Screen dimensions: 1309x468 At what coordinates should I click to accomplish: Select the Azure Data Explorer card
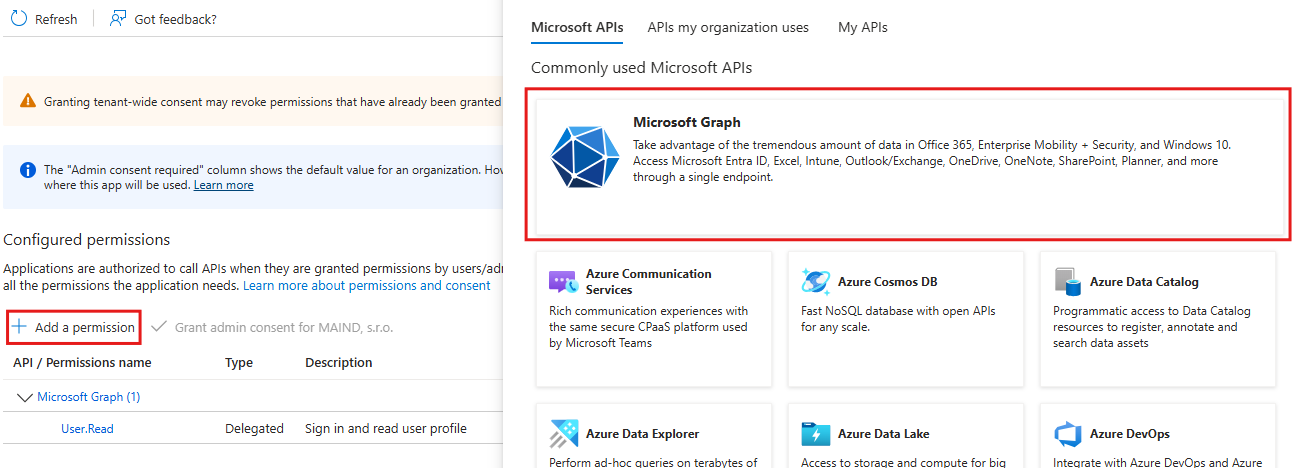[654, 436]
